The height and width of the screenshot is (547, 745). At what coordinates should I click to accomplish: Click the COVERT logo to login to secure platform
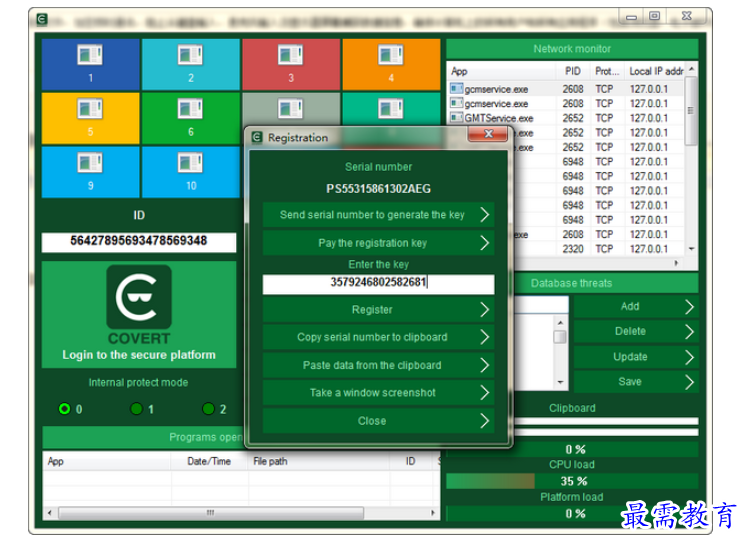[139, 297]
